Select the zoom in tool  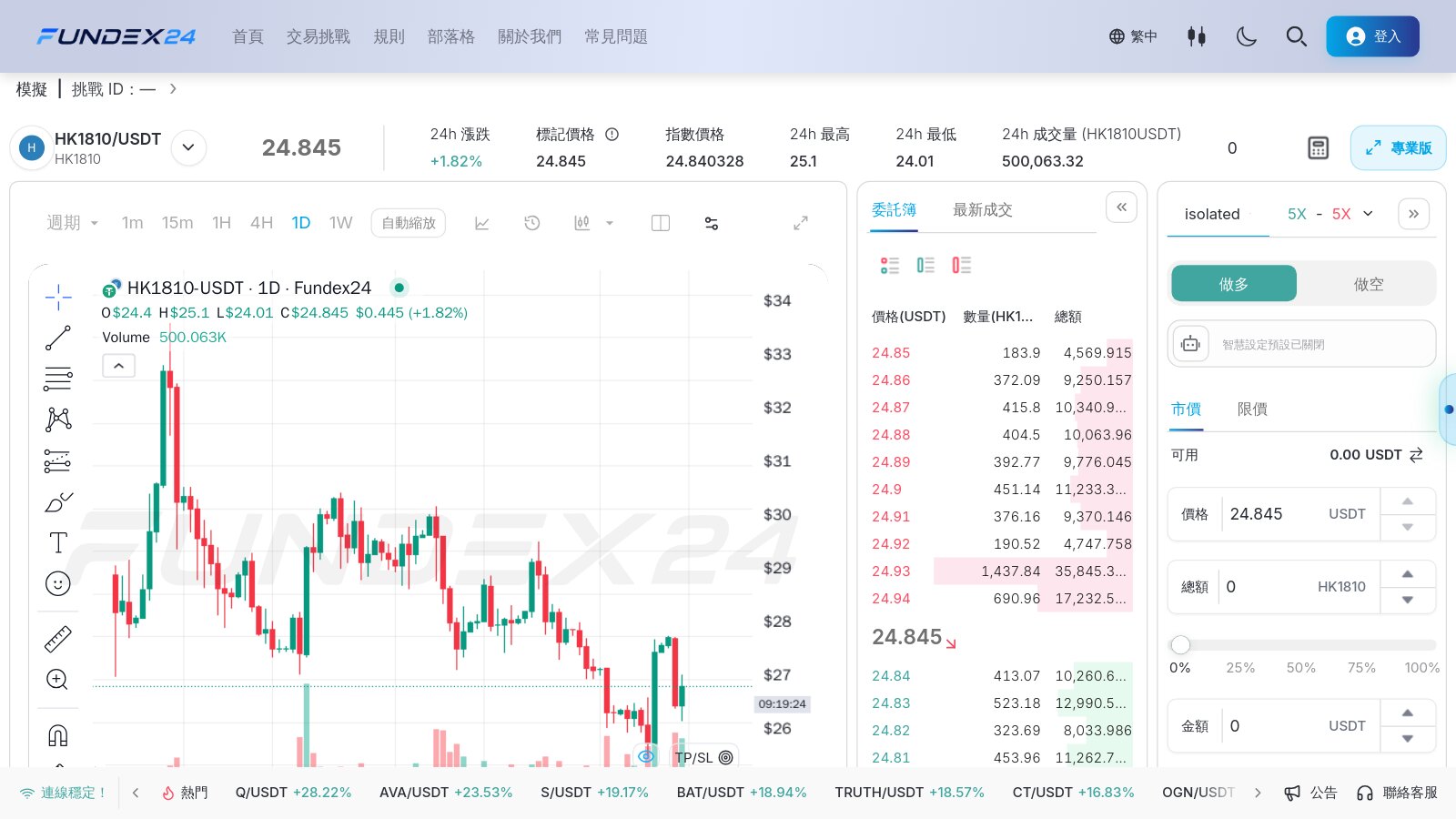[x=57, y=680]
